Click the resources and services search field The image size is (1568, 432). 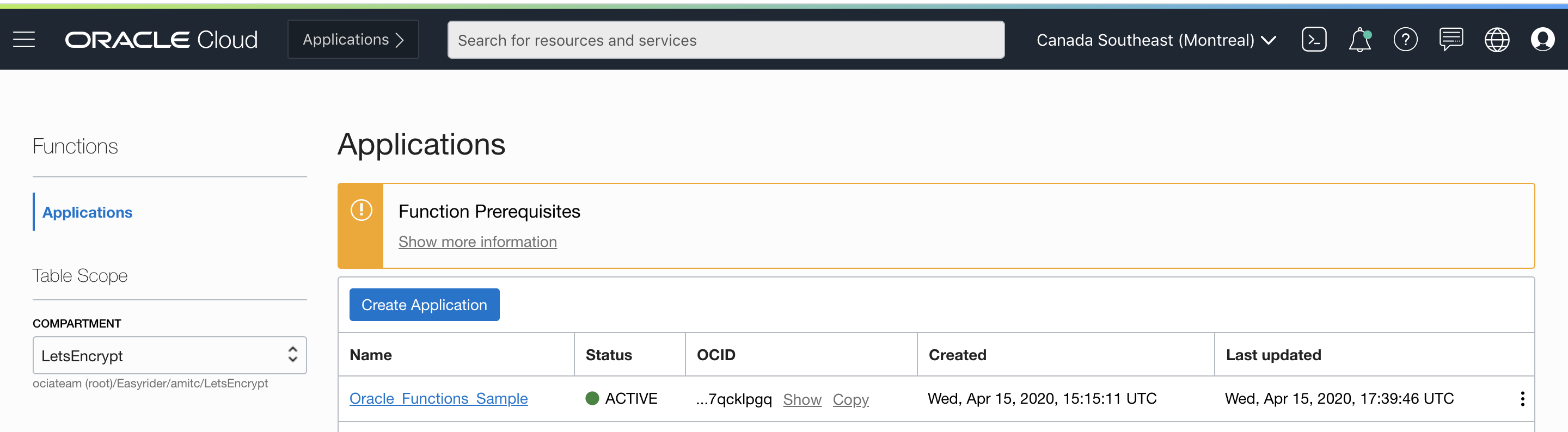(725, 40)
